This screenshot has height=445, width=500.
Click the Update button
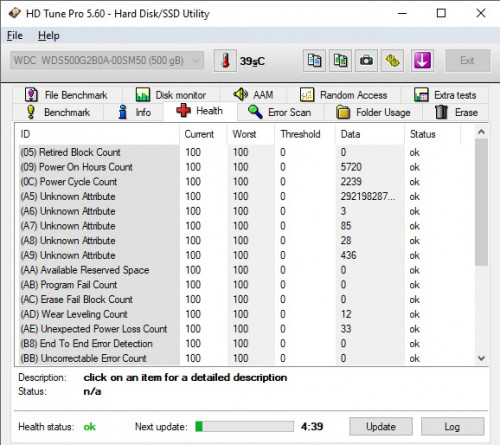(x=381, y=426)
